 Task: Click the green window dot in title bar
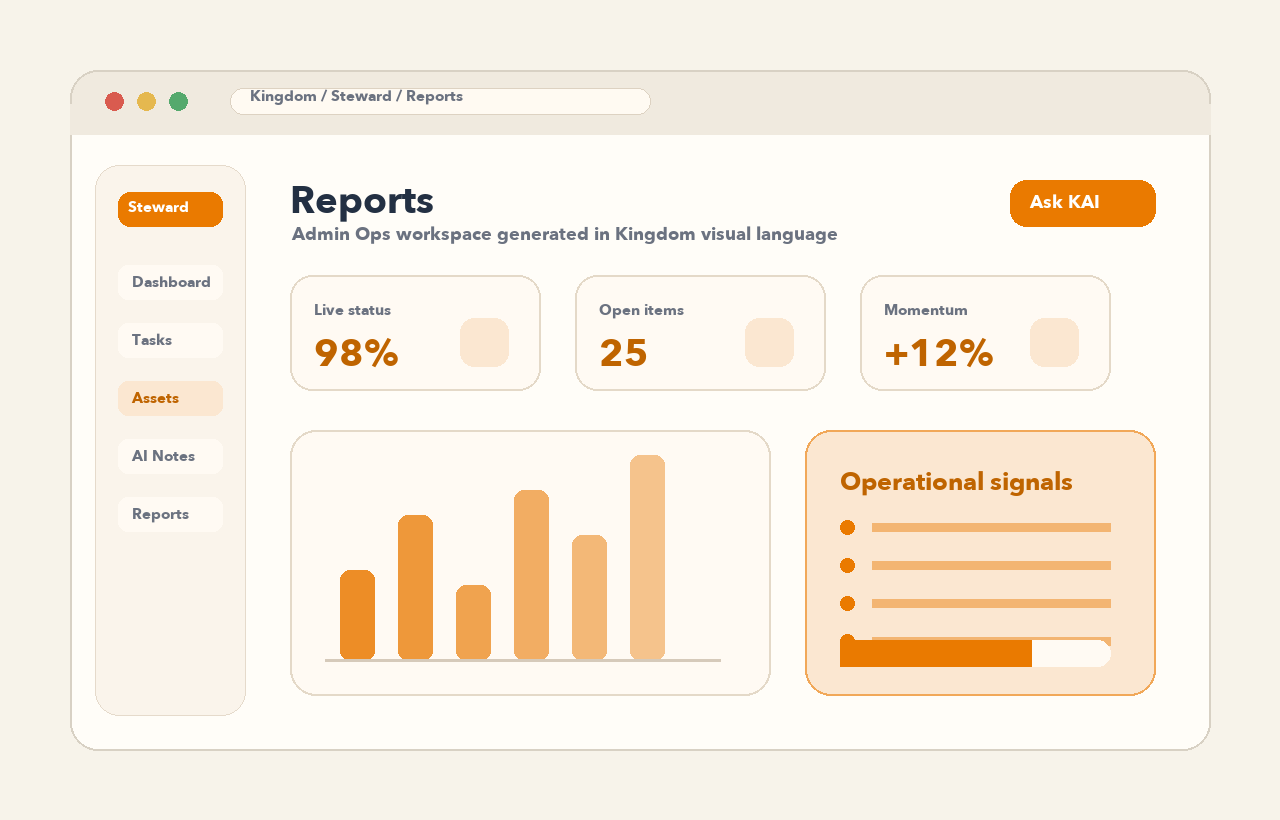(178, 101)
